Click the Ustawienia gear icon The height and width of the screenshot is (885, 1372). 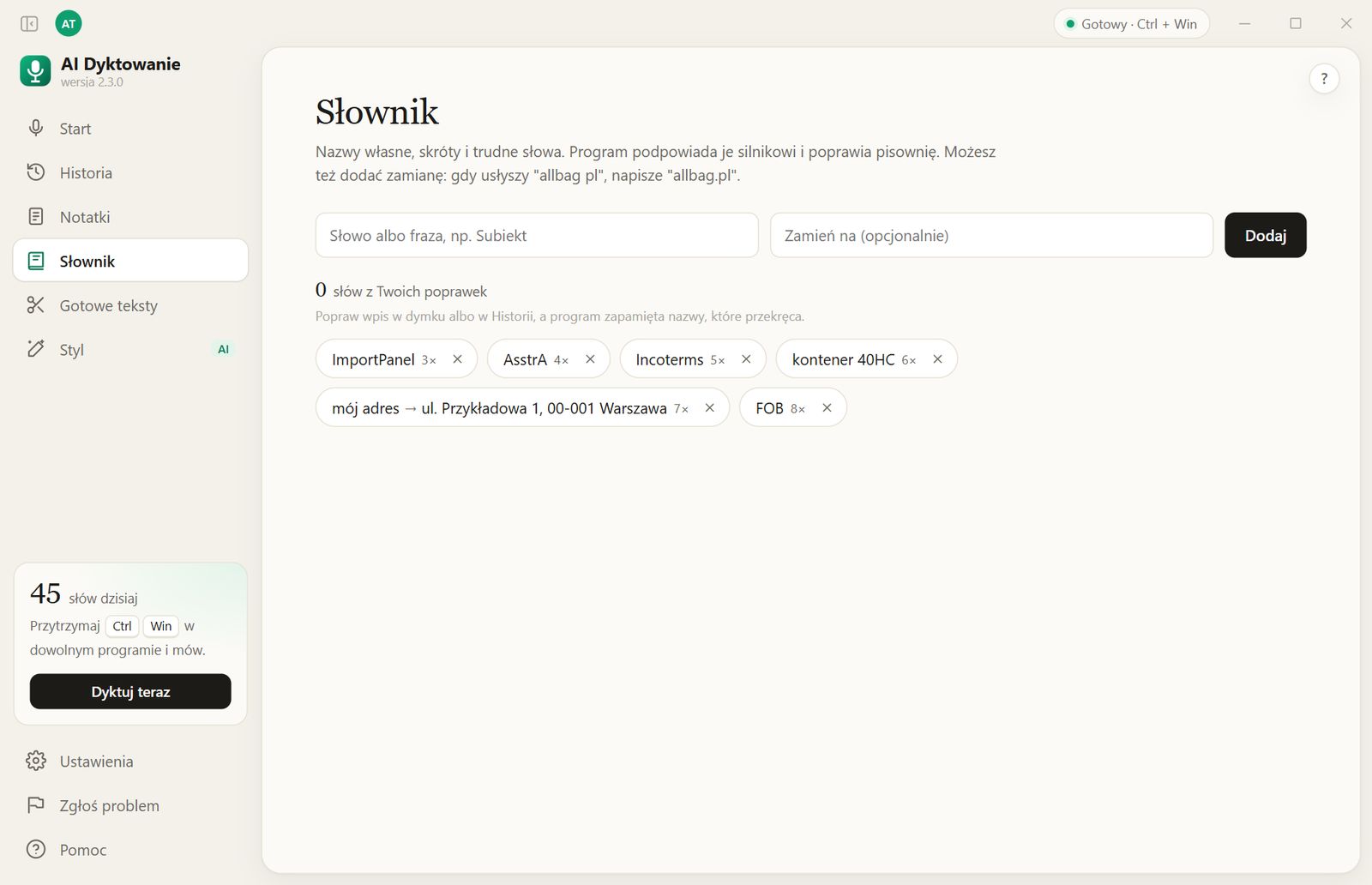pos(35,762)
